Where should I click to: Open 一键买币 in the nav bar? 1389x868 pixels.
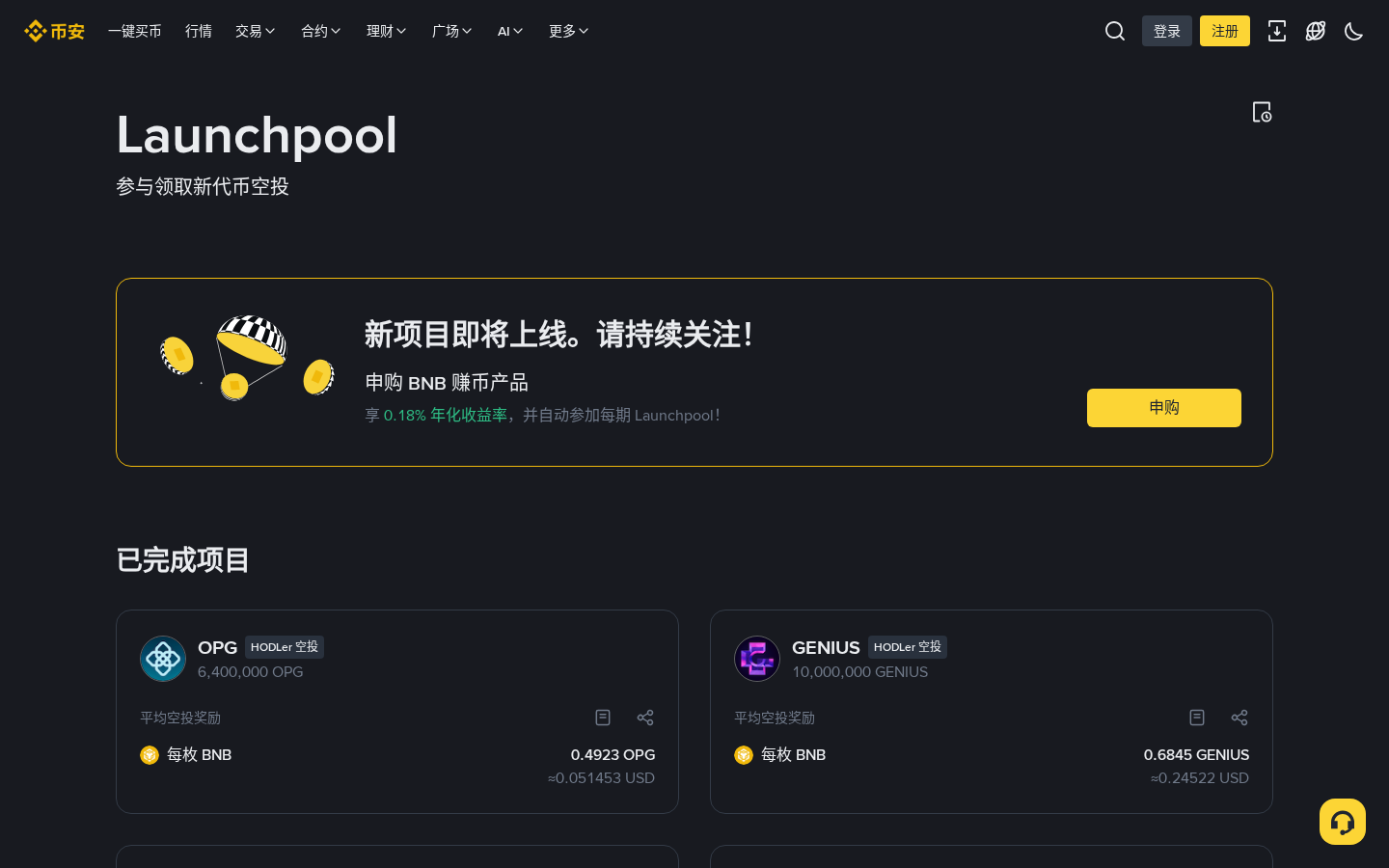(135, 31)
